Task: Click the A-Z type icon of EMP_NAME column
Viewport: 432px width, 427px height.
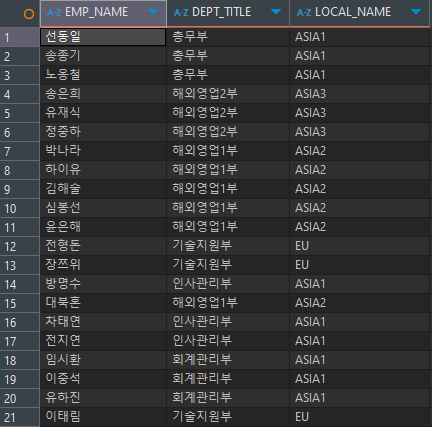Action: tap(54, 13)
